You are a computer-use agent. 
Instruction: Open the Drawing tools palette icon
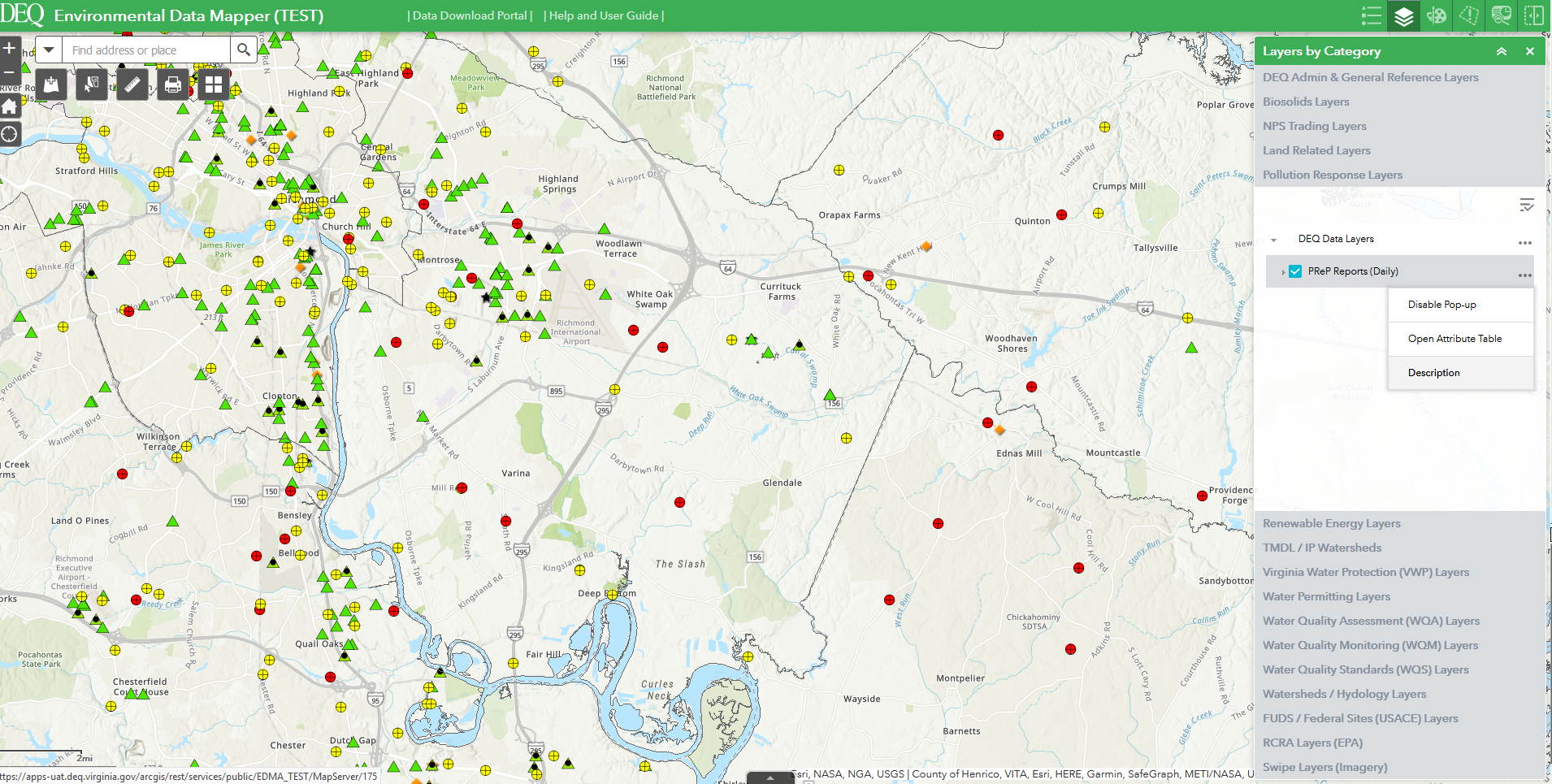click(1435, 15)
